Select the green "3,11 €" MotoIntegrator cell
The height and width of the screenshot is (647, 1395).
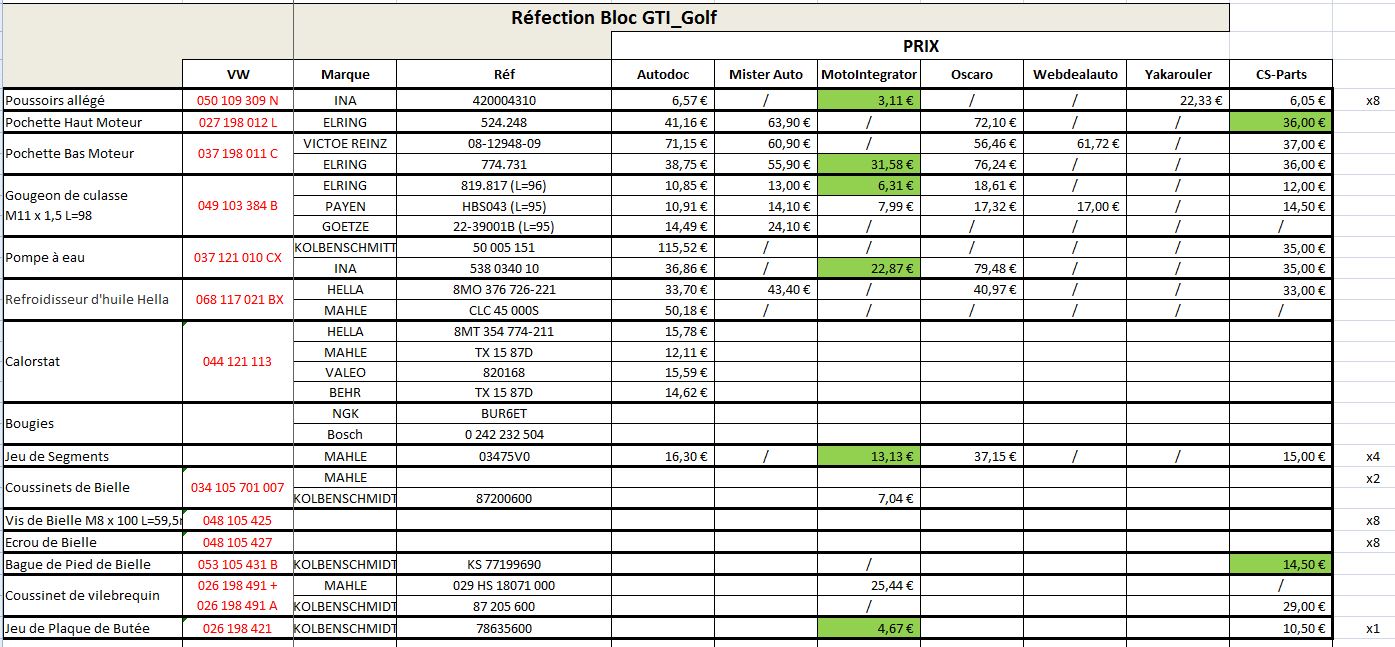click(869, 100)
